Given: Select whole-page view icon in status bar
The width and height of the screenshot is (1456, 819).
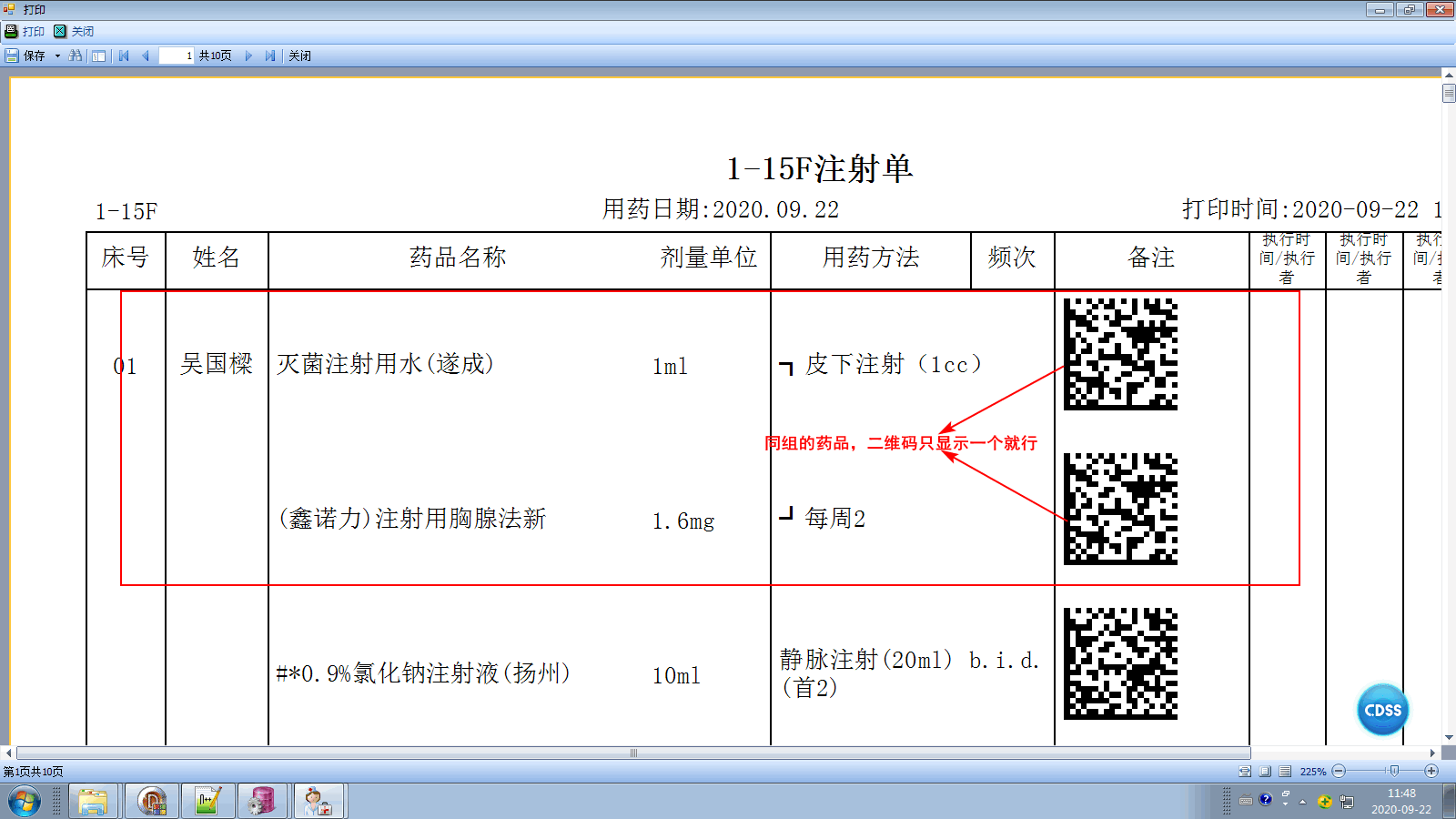Looking at the screenshot, I should click(1265, 772).
